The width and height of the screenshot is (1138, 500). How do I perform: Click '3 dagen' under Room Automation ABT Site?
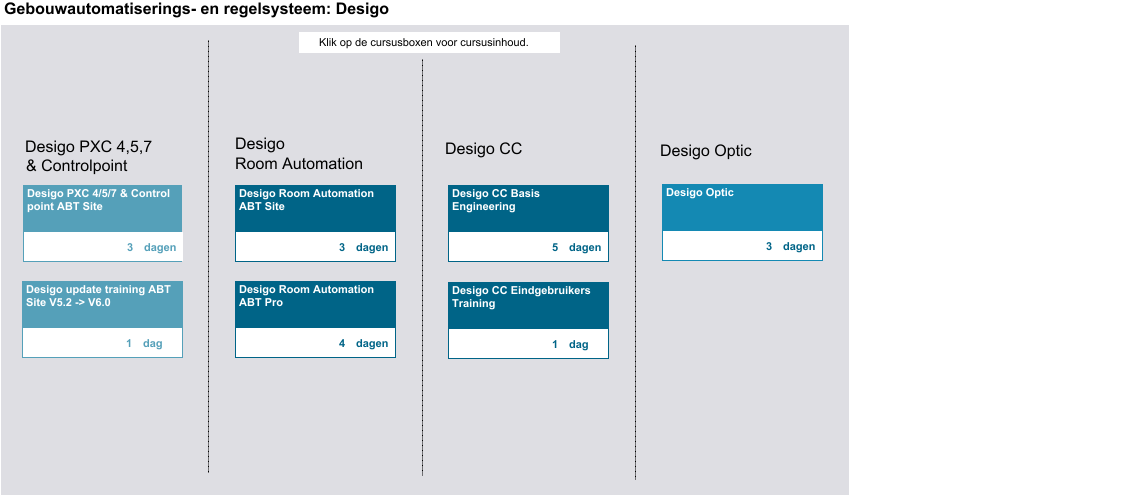coord(363,248)
